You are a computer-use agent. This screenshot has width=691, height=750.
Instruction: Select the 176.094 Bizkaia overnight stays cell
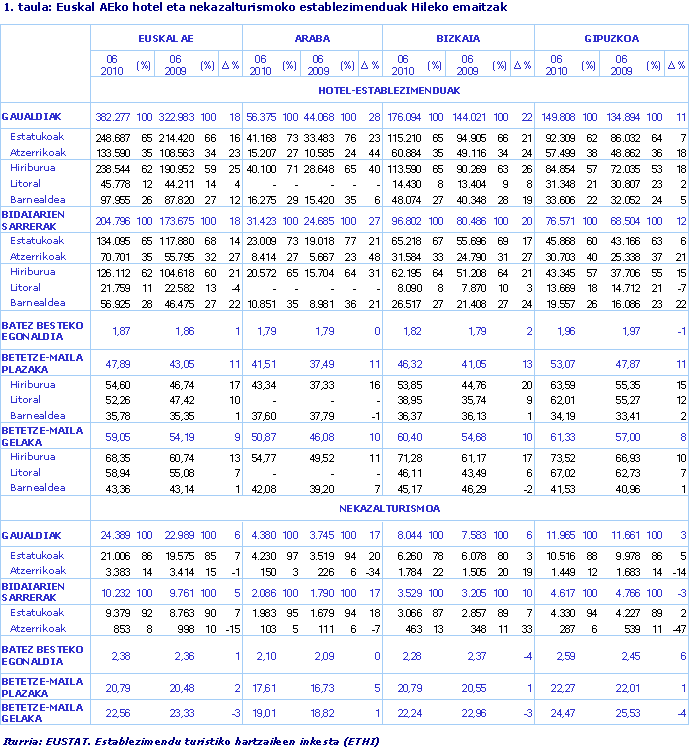[x=403, y=117]
